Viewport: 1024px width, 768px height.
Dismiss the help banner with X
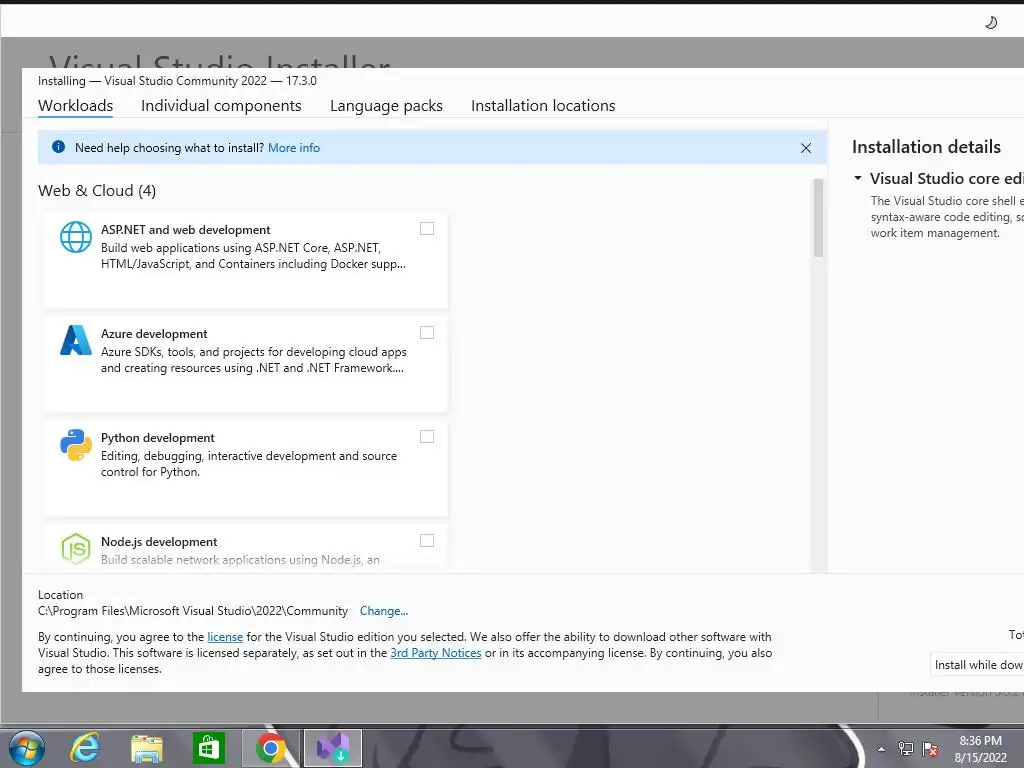[x=806, y=148]
